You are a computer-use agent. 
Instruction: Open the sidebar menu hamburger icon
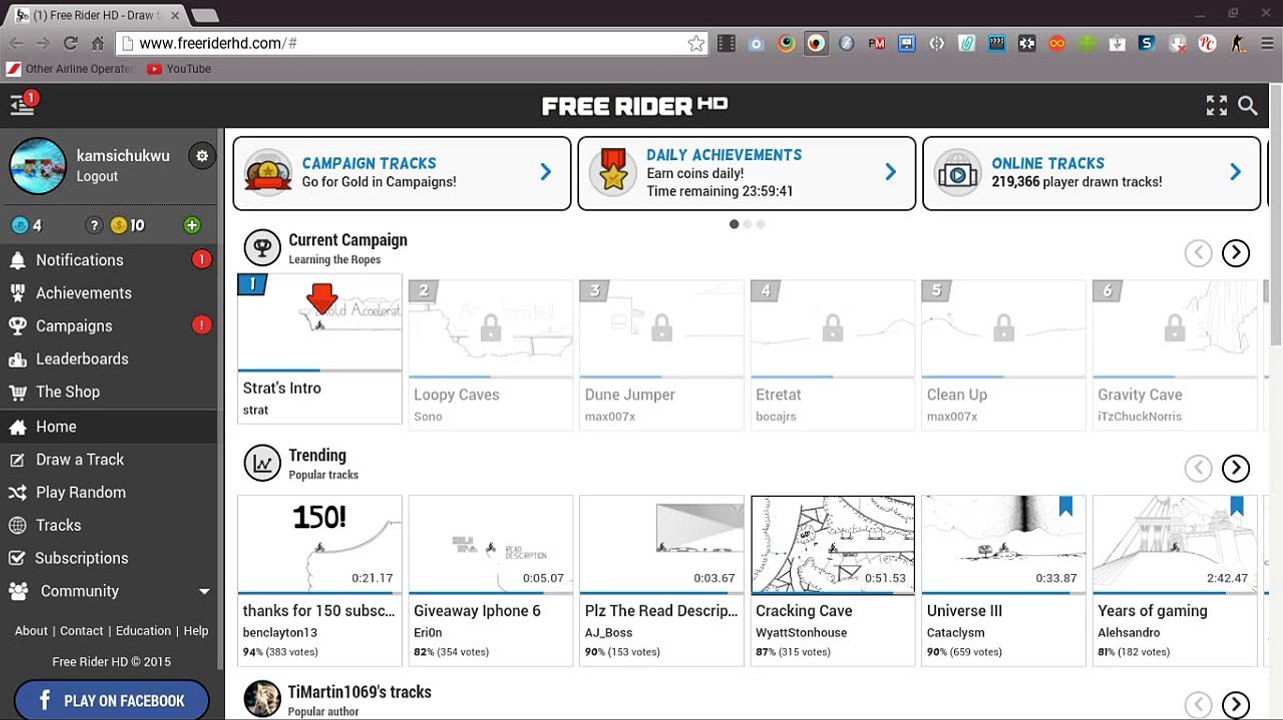[x=20, y=105]
